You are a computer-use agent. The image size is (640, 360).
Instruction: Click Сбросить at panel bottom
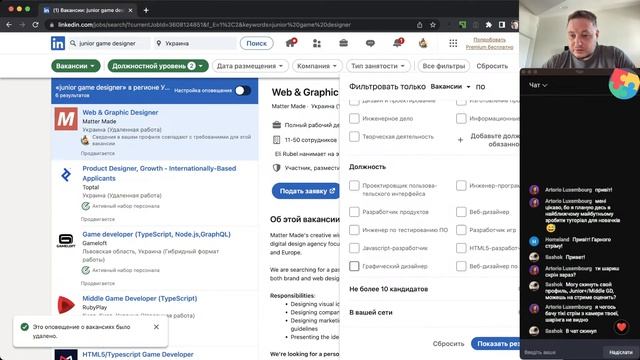coord(448,344)
